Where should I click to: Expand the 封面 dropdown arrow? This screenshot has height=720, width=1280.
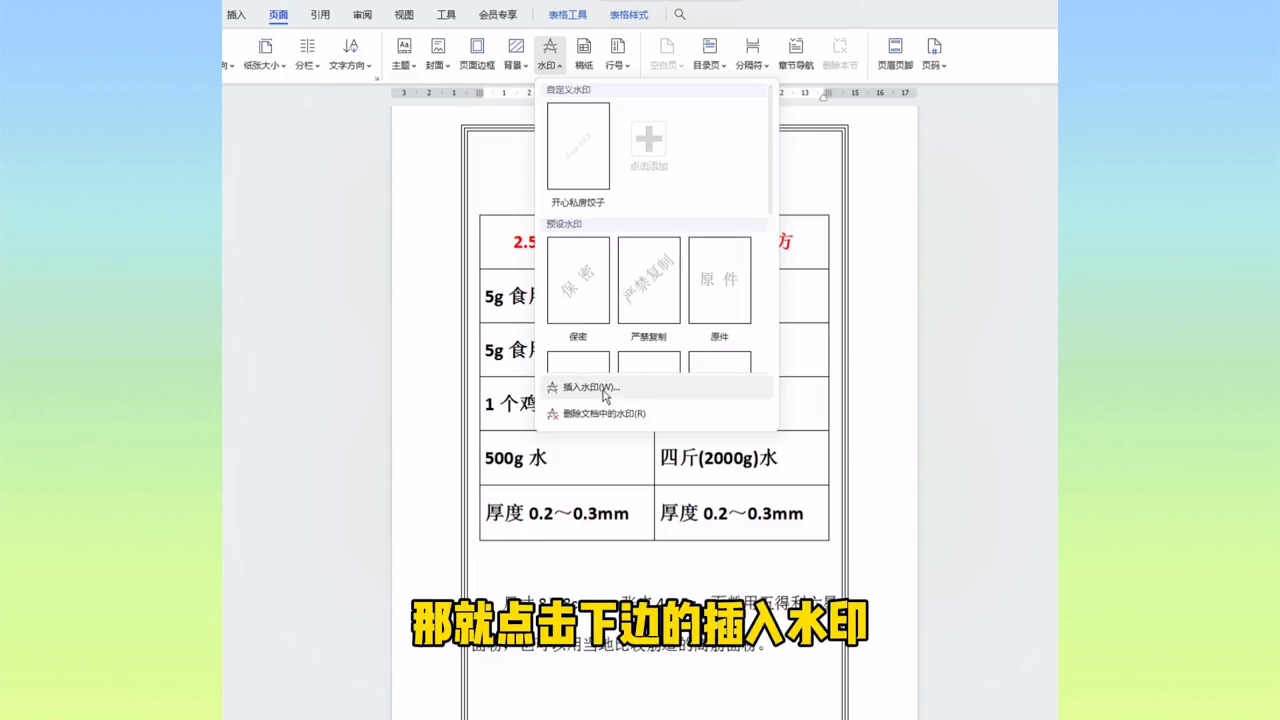[x=448, y=66]
